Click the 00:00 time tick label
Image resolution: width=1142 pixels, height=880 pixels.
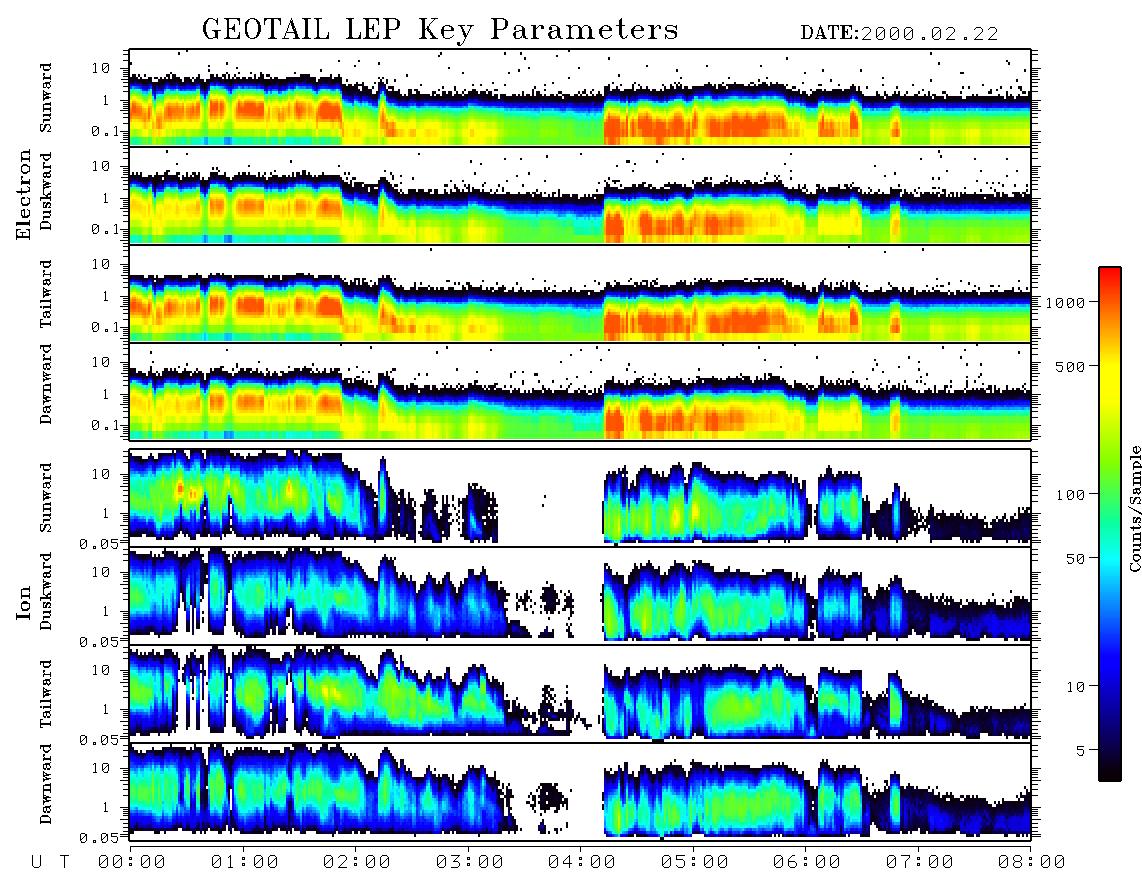132,863
